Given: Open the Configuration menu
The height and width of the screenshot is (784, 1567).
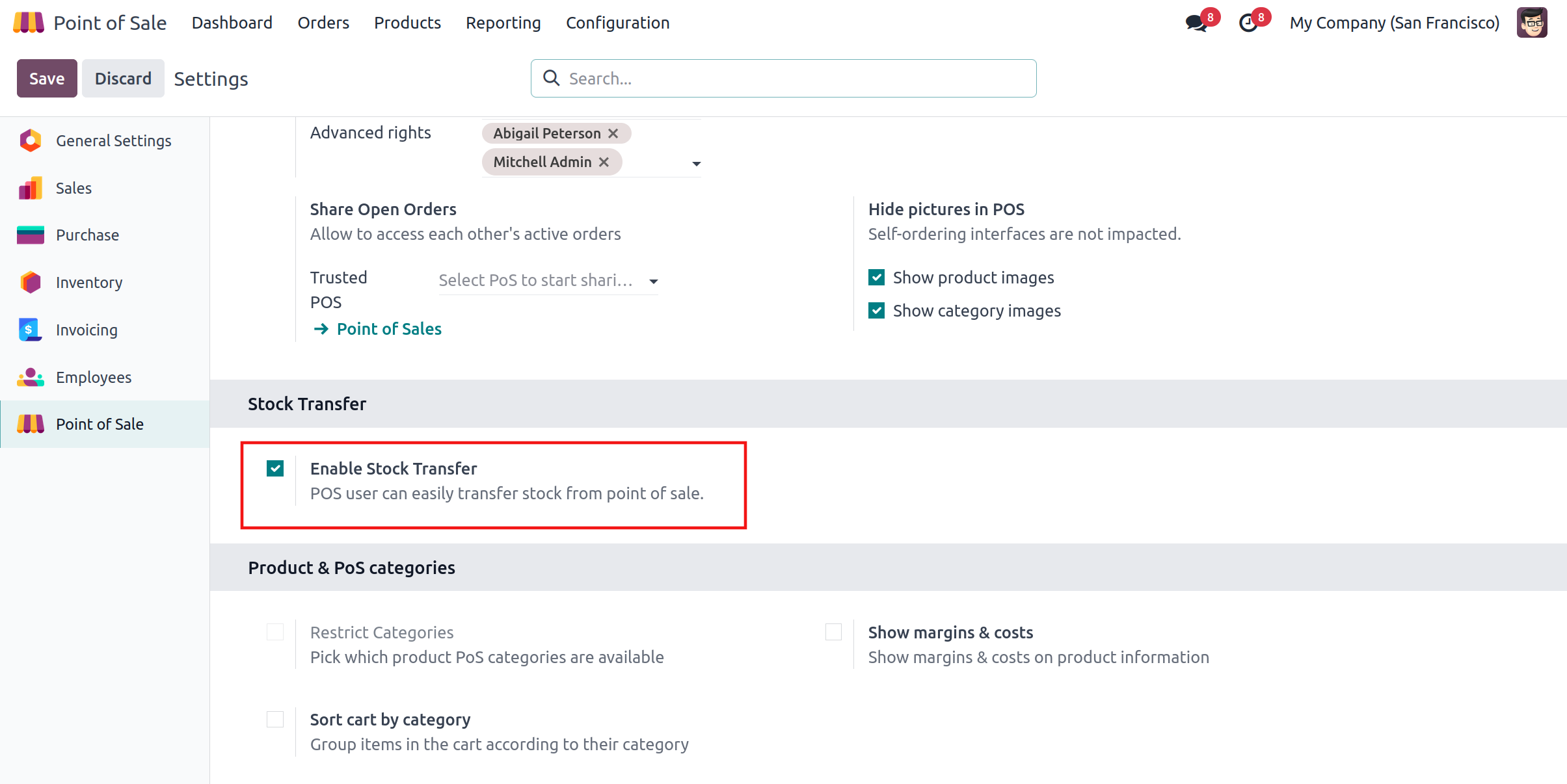Looking at the screenshot, I should (x=617, y=23).
